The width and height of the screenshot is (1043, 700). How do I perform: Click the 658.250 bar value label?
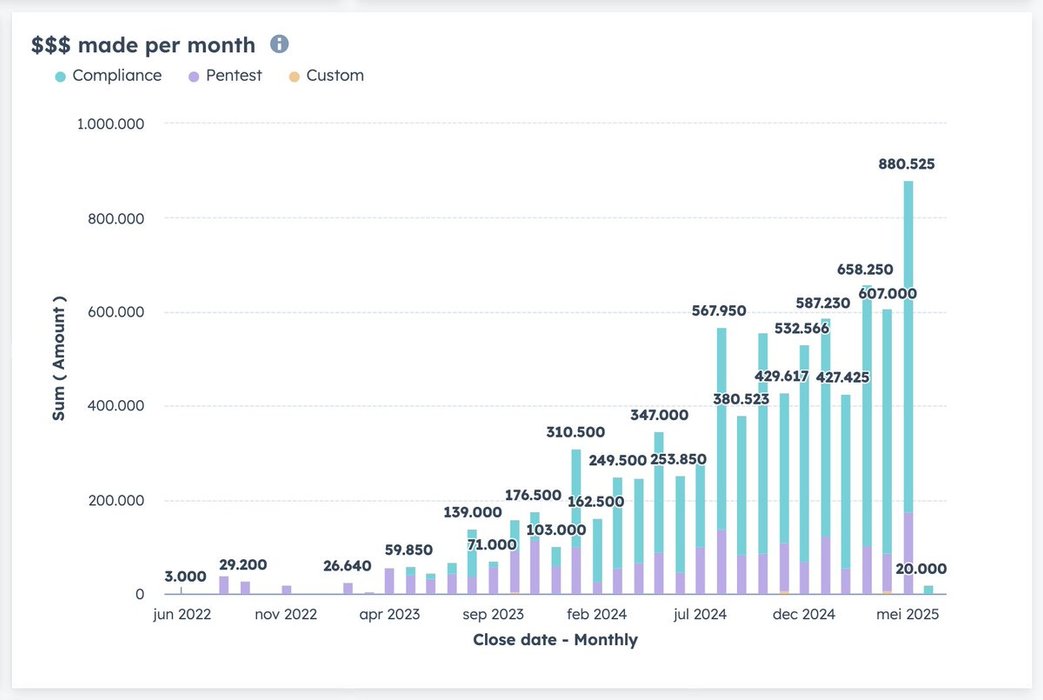point(865,269)
